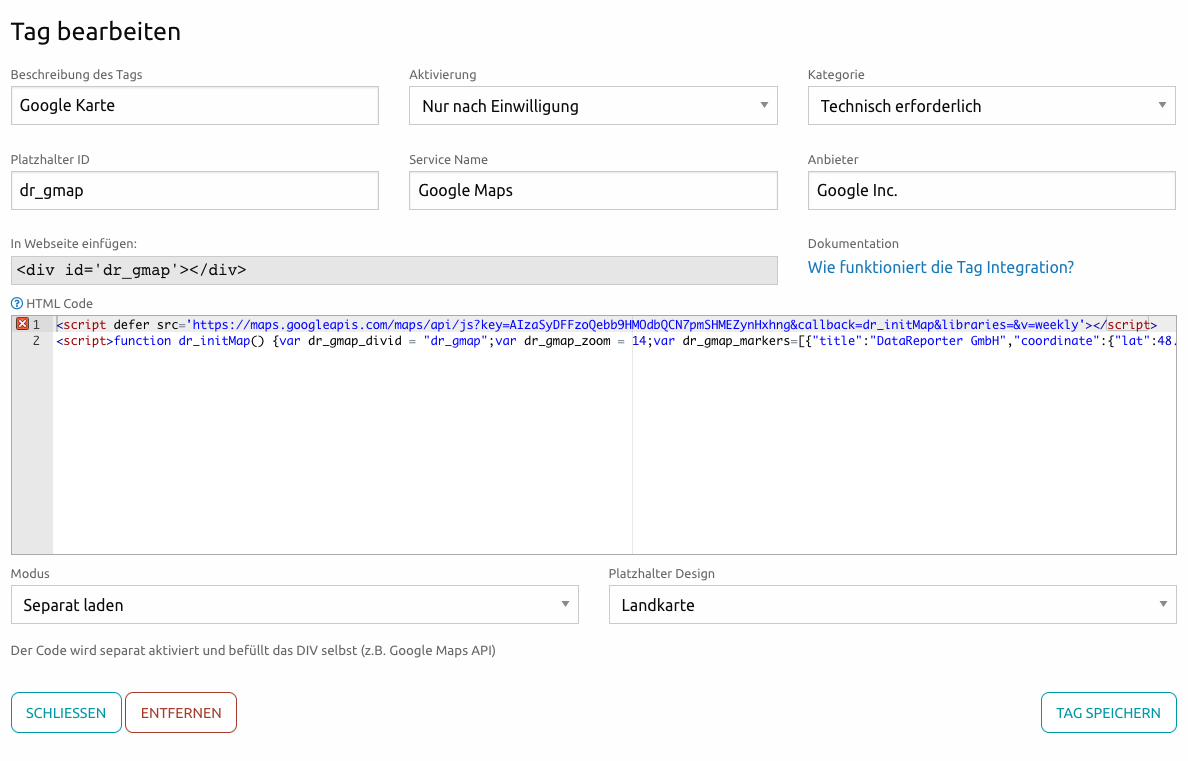Screen dimensions: 1188x761
Task: Place cursor on line 2 of the code
Action: tap(400, 341)
